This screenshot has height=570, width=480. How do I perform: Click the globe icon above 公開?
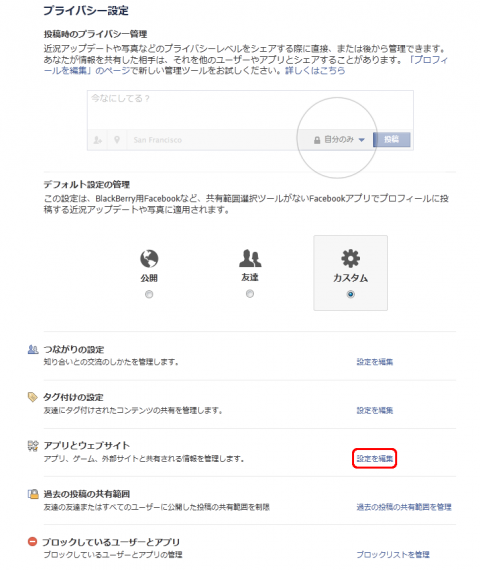(x=149, y=258)
